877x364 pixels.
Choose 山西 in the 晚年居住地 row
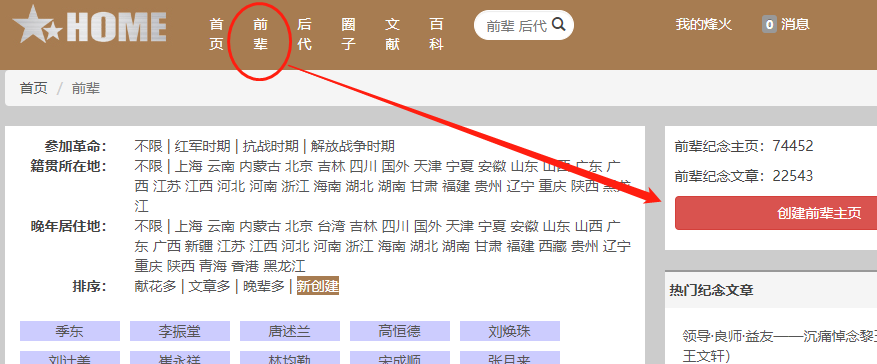(589, 226)
